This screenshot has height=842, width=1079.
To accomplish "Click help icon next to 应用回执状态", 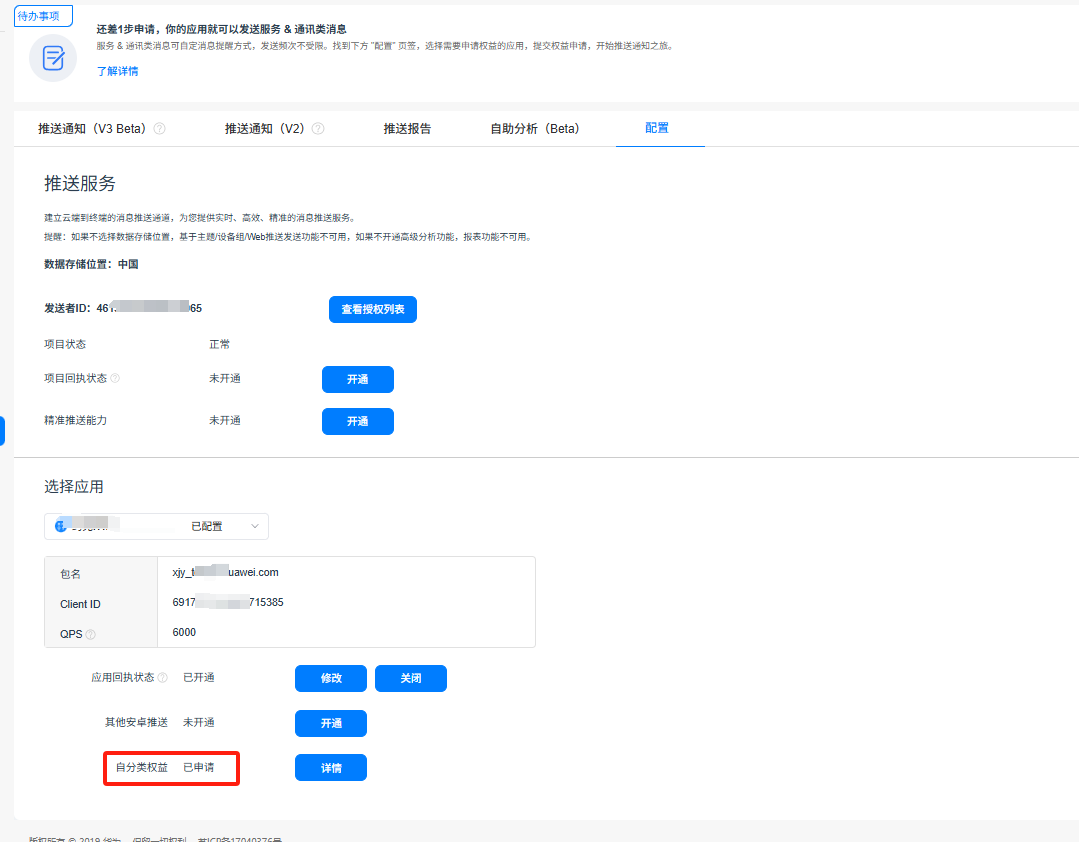I will 163,678.
